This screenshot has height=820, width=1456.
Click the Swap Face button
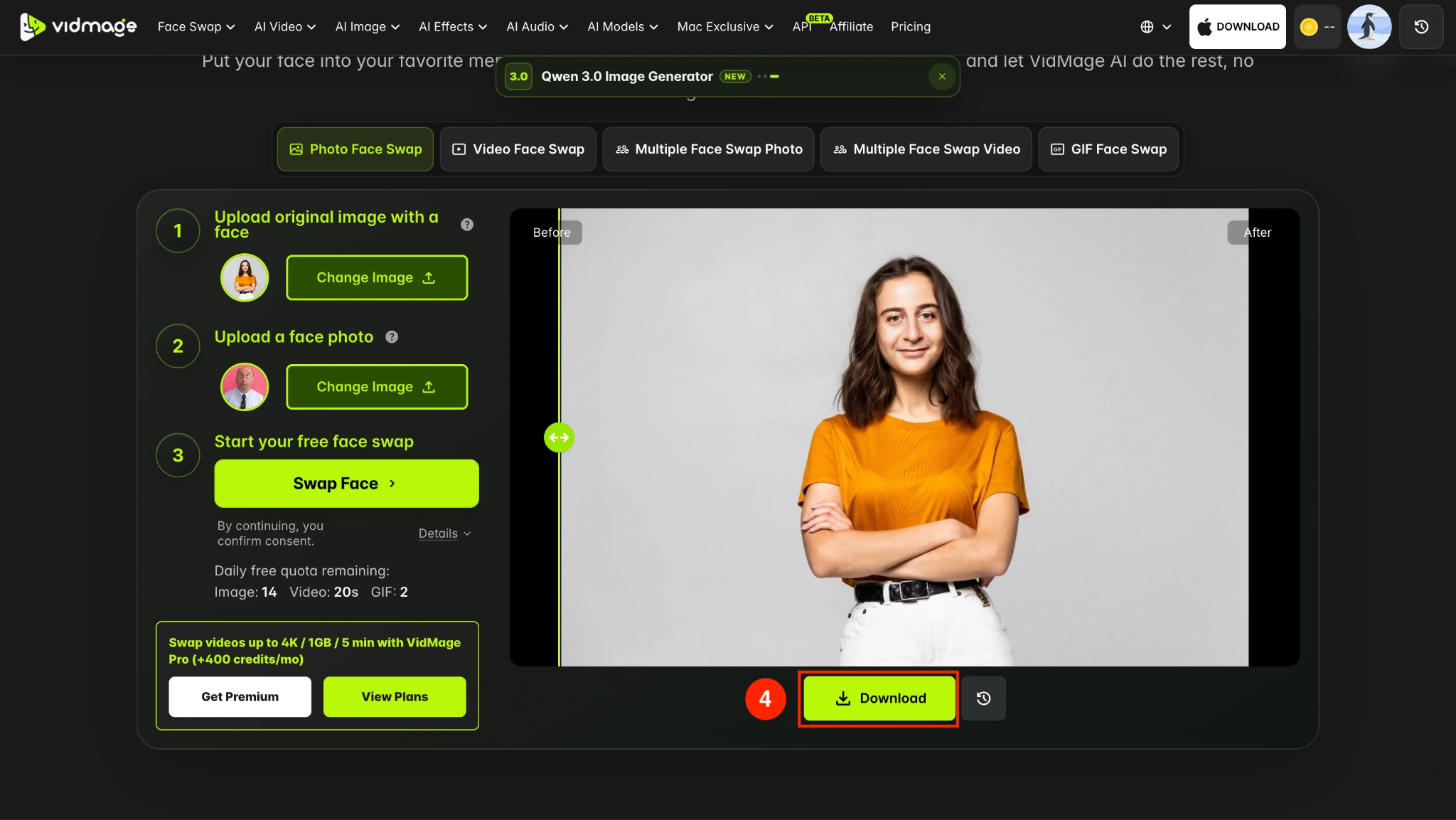tap(346, 484)
